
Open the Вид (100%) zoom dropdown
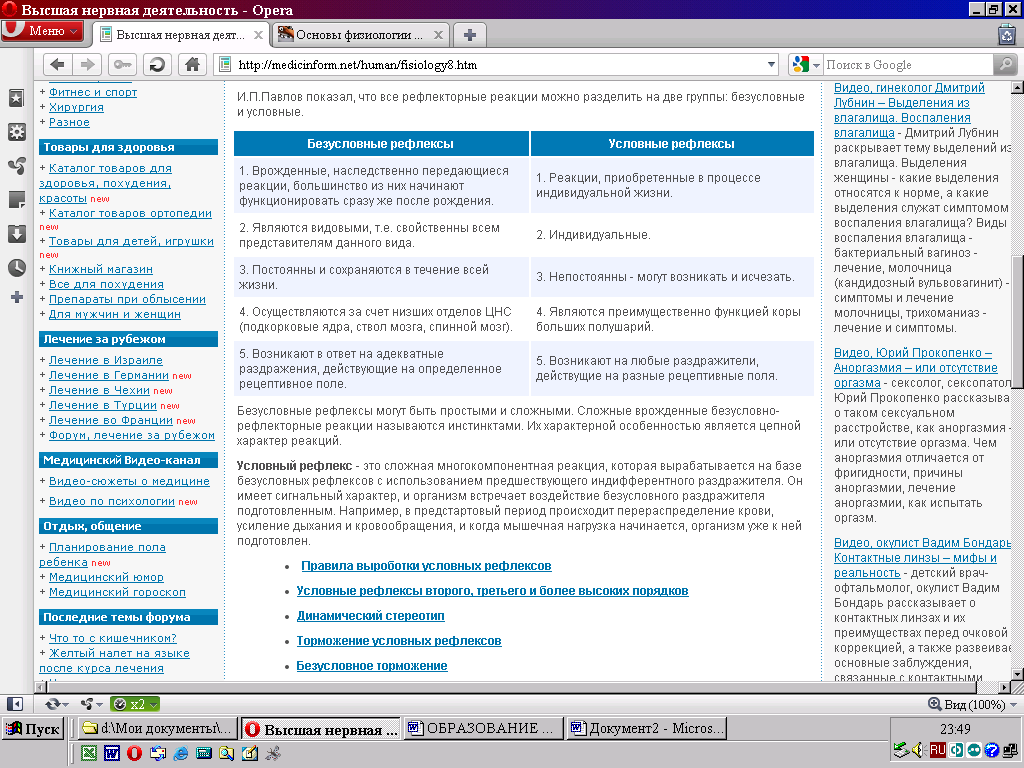pos(974,705)
